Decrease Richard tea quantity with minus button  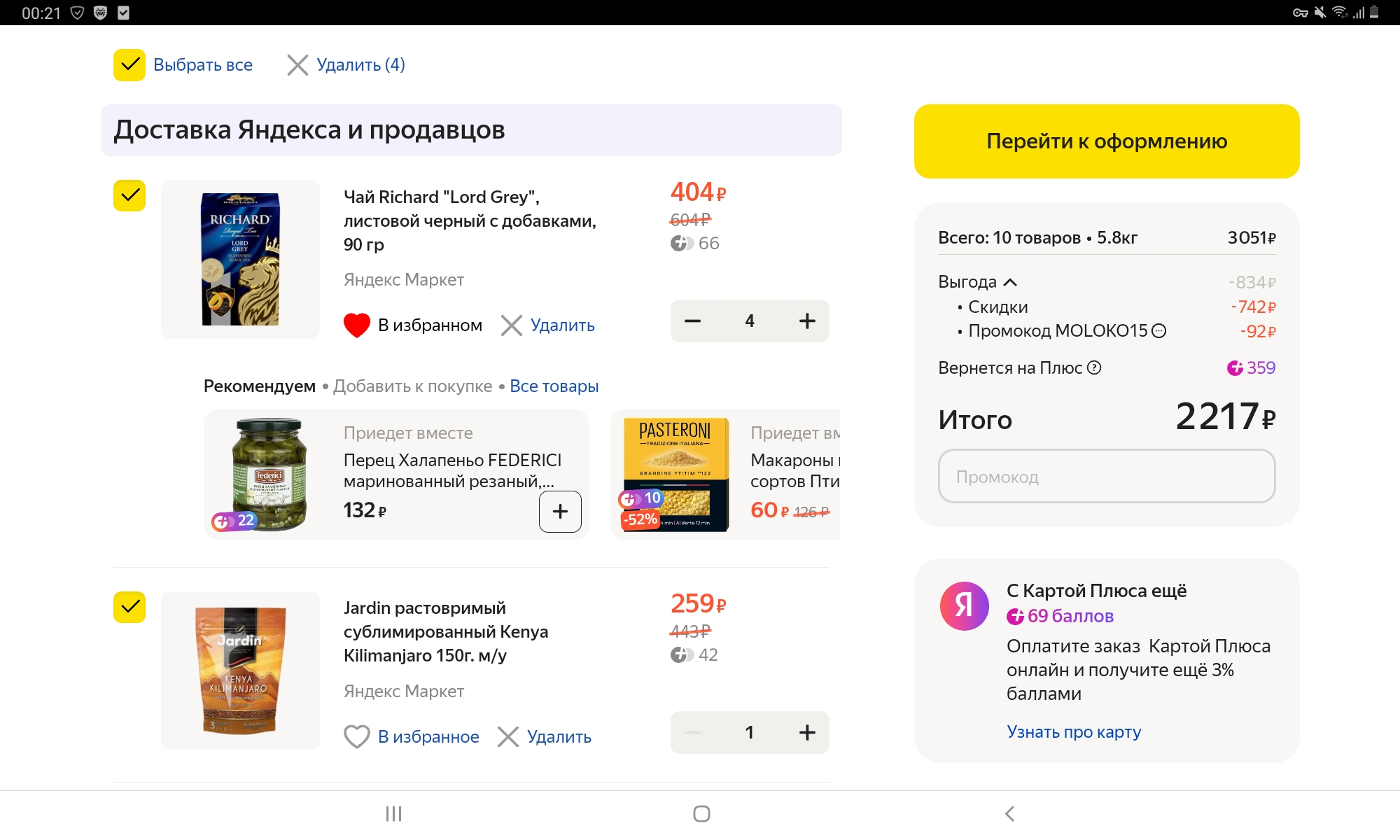coord(692,321)
